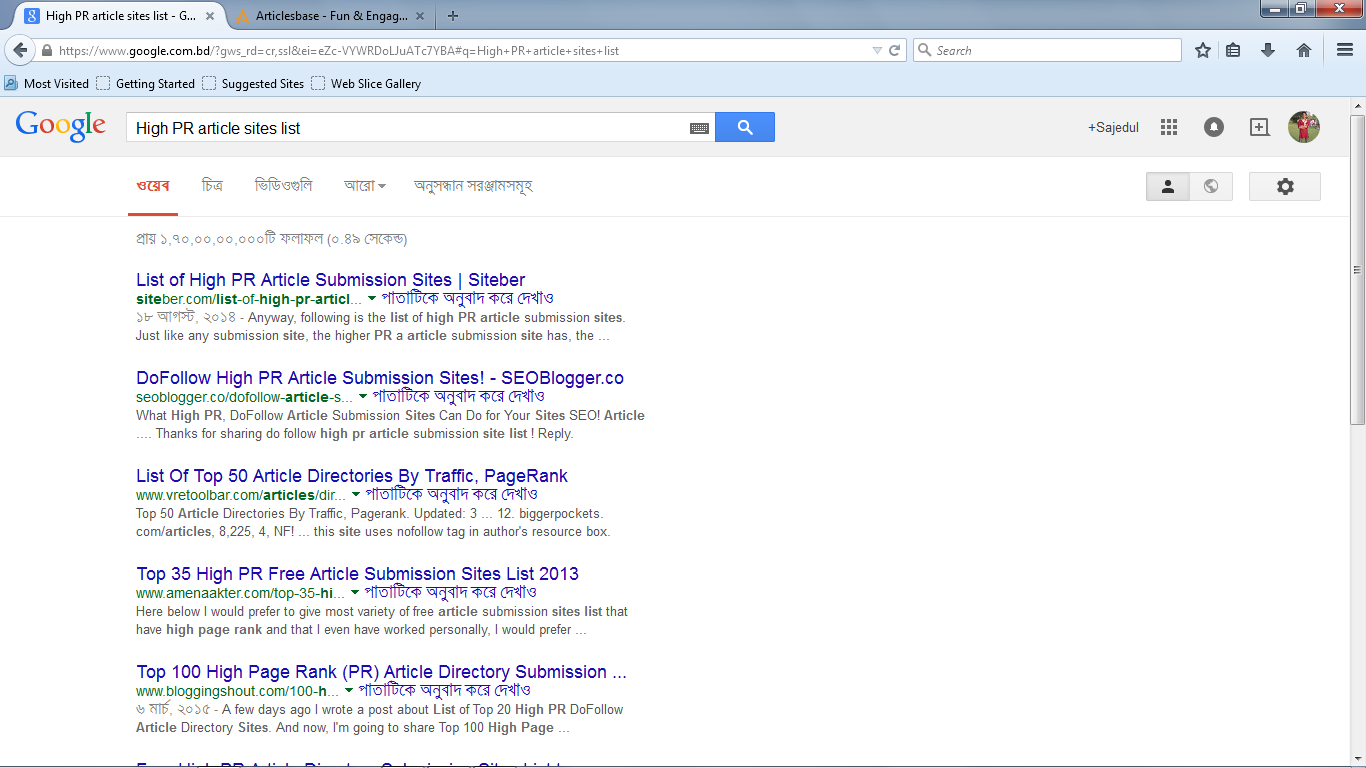This screenshot has height=768, width=1366.
Task: Go to Firefox Home page icon
Action: 1304,50
